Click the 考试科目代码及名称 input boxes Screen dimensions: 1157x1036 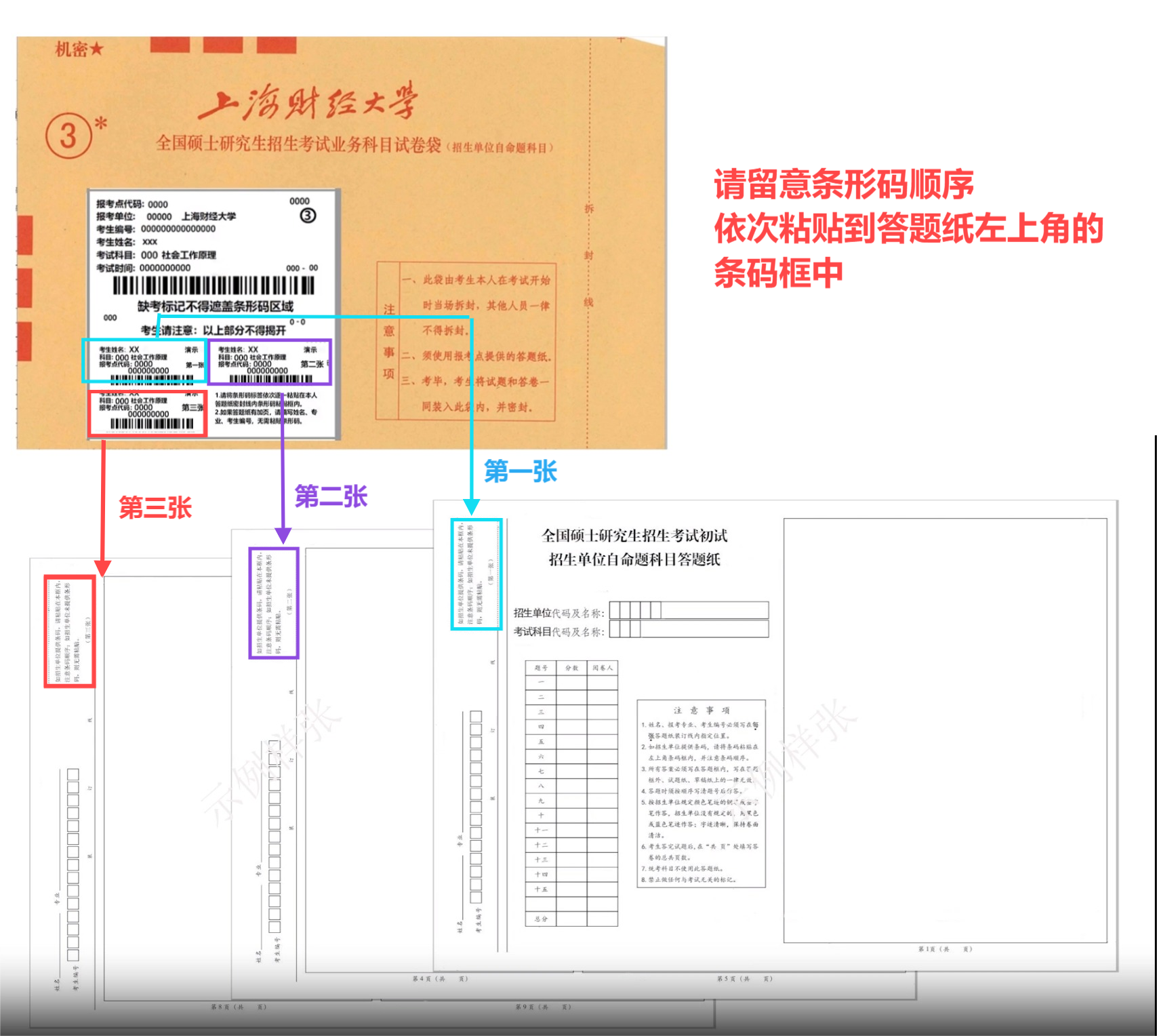pos(688,629)
